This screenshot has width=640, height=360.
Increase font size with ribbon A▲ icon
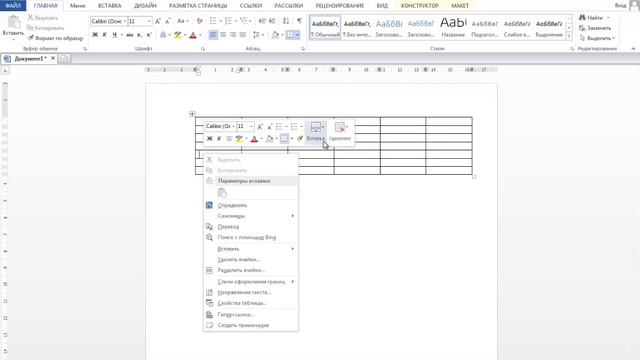click(x=158, y=21)
